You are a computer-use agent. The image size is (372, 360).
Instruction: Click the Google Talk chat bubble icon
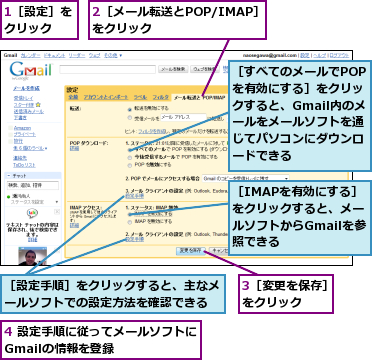(x=32, y=214)
